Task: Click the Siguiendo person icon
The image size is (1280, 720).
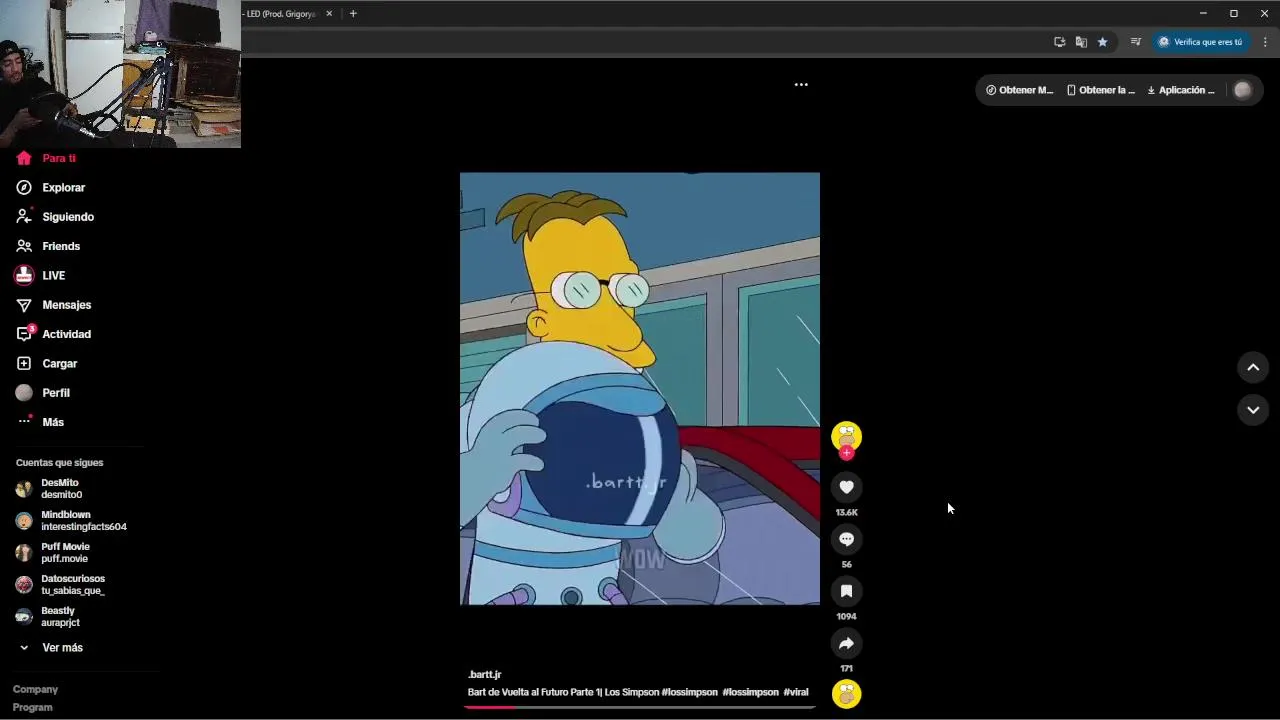Action: (x=24, y=216)
